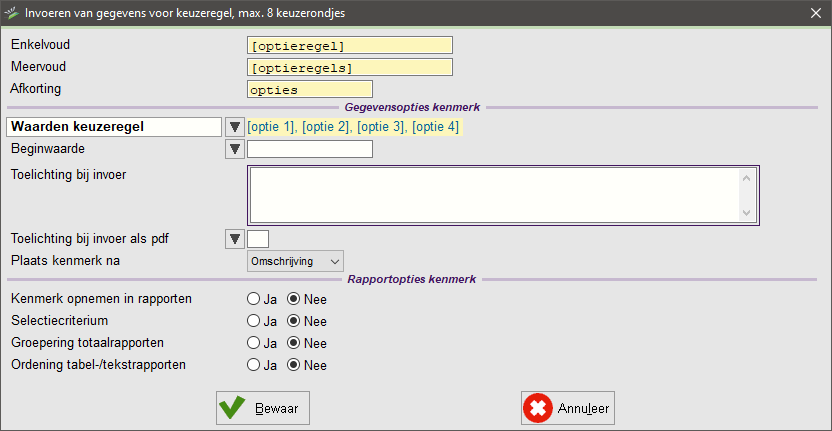Focus the Afkorting field containing opties
The height and width of the screenshot is (431, 832).
click(309, 89)
